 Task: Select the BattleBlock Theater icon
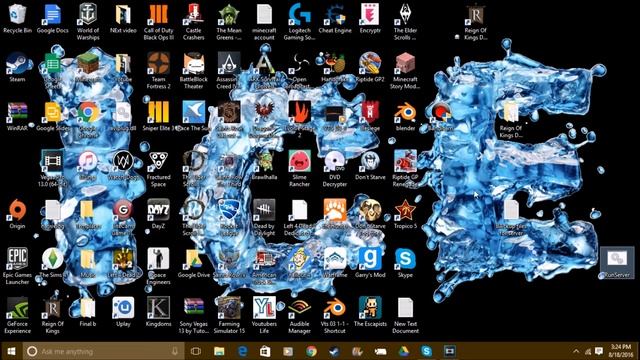tap(193, 71)
